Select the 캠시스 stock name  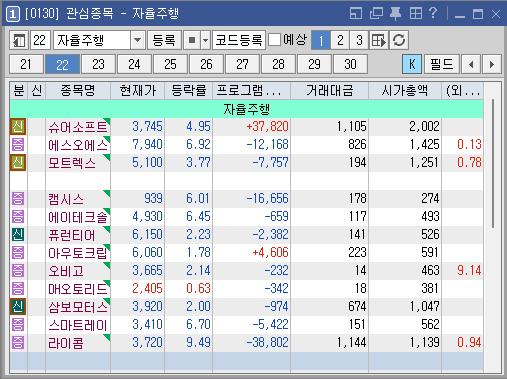point(66,199)
